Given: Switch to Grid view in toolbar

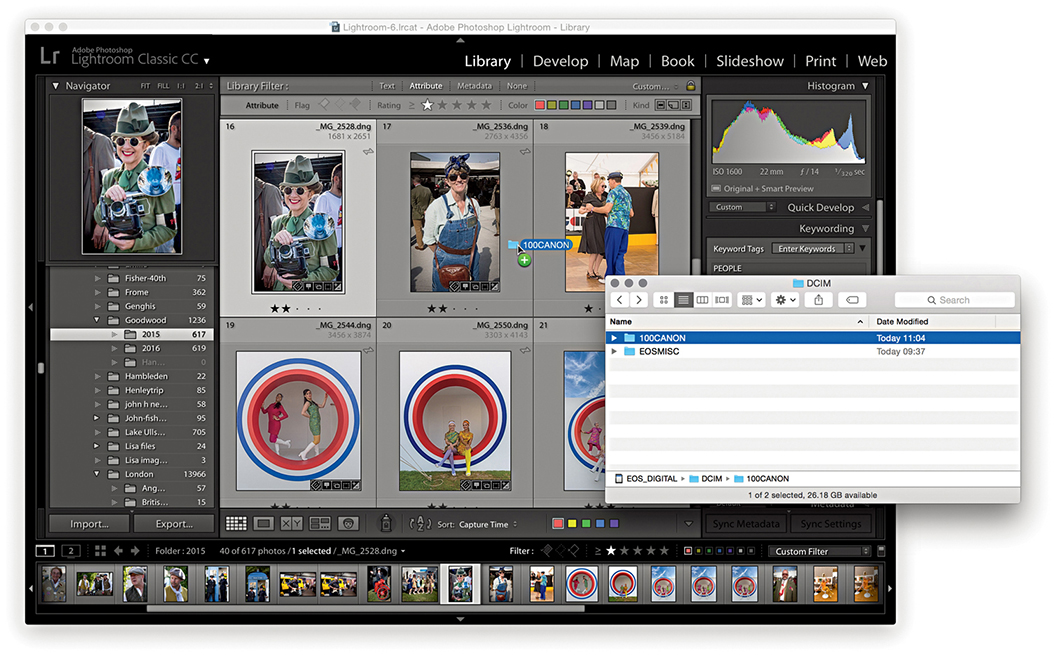Looking at the screenshot, I should pyautogui.click(x=236, y=523).
